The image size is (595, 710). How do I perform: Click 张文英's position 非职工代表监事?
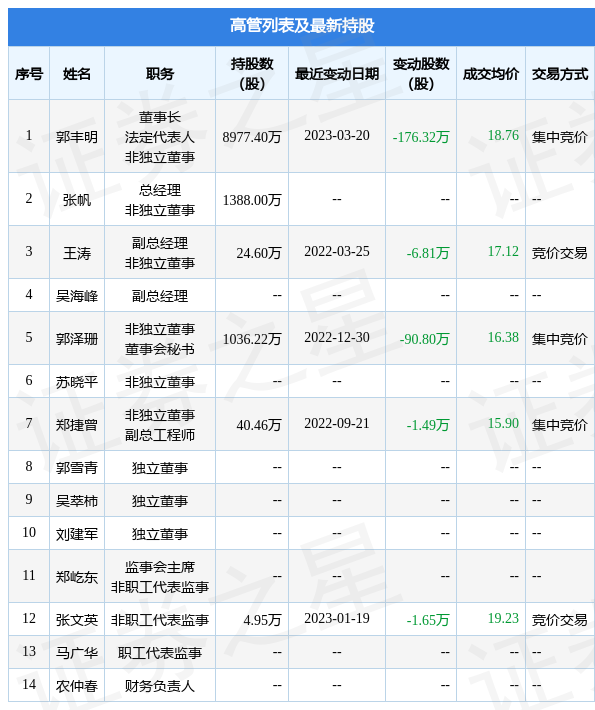pyautogui.click(x=160, y=620)
